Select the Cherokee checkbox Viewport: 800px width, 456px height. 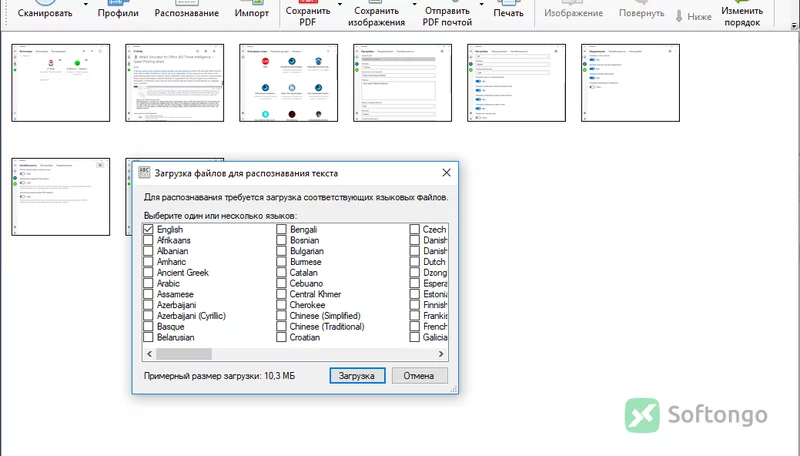[x=281, y=305]
